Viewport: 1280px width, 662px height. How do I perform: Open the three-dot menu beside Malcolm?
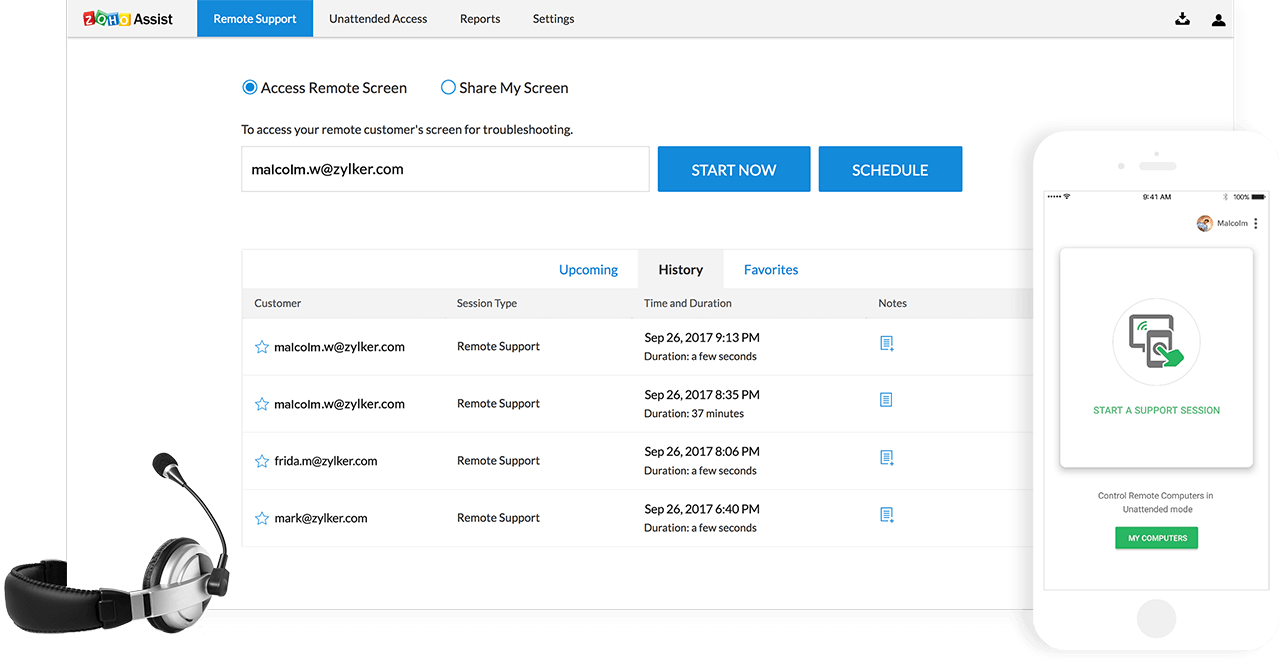[1256, 223]
